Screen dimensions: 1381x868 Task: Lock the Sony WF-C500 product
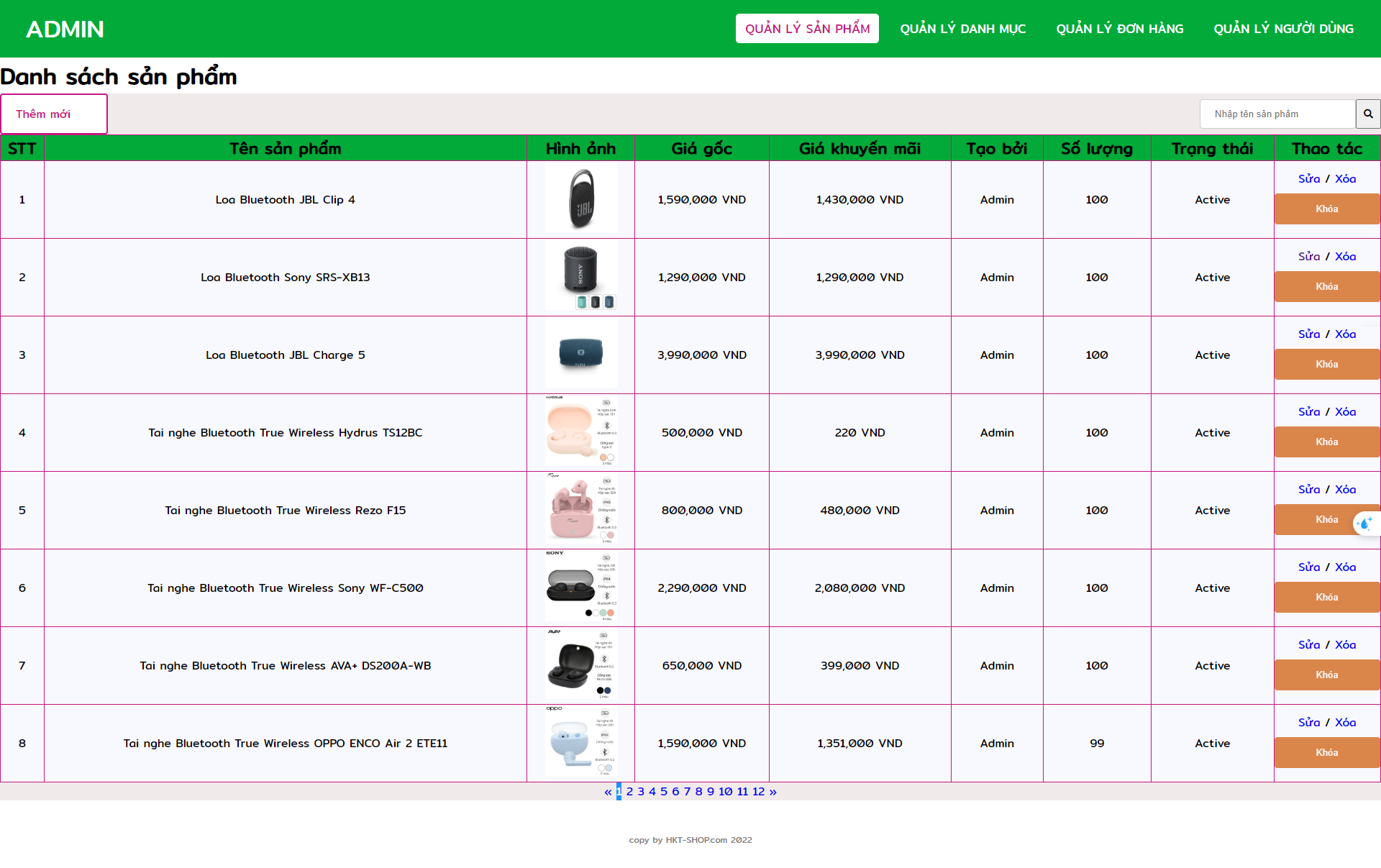point(1327,597)
